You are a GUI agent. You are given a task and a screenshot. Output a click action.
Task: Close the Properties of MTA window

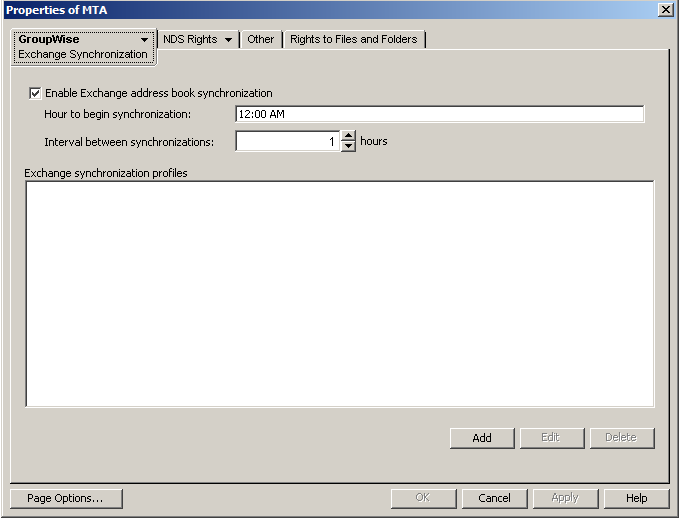[665, 10]
